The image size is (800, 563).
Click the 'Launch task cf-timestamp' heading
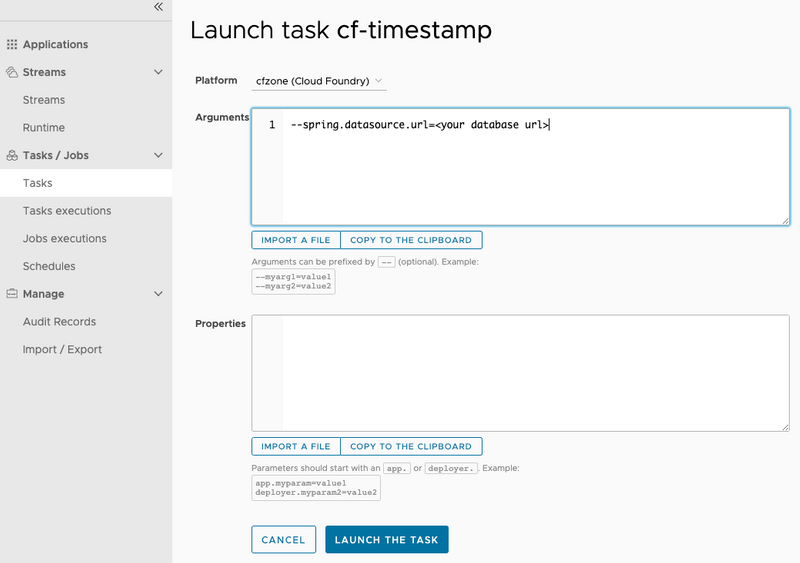[341, 30]
